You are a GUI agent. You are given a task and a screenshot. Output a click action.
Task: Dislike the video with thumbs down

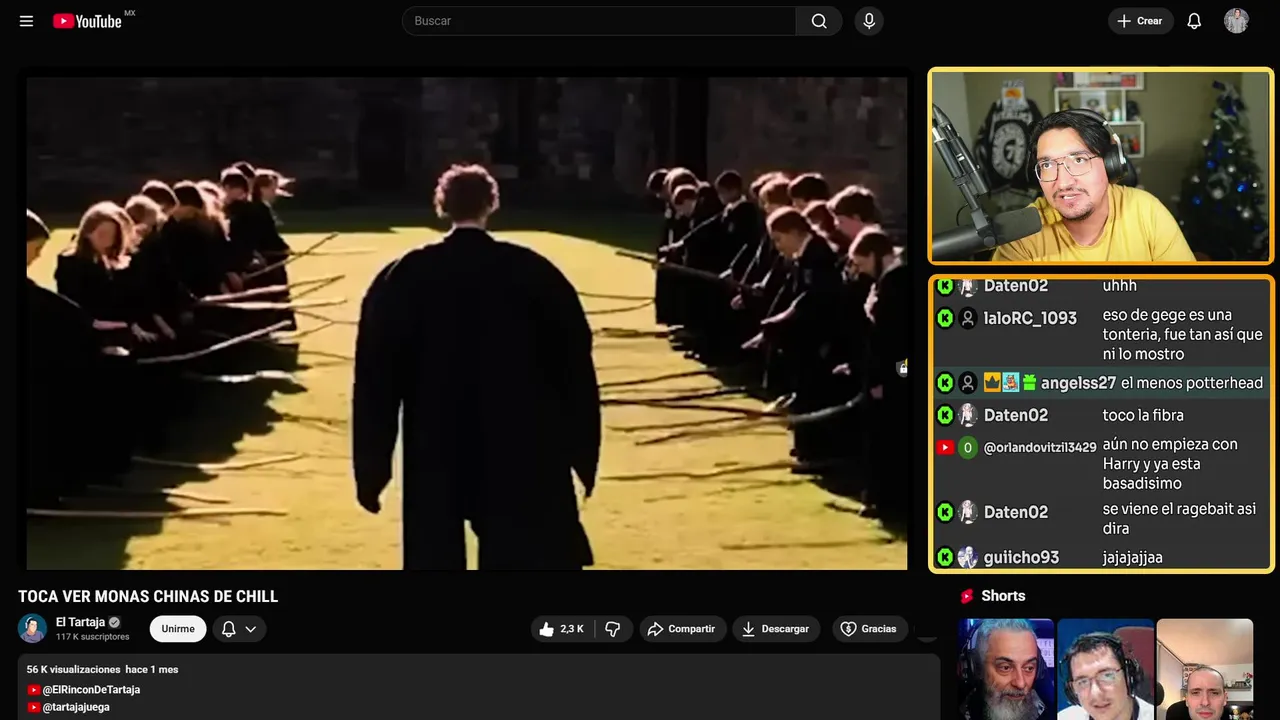pyautogui.click(x=614, y=629)
